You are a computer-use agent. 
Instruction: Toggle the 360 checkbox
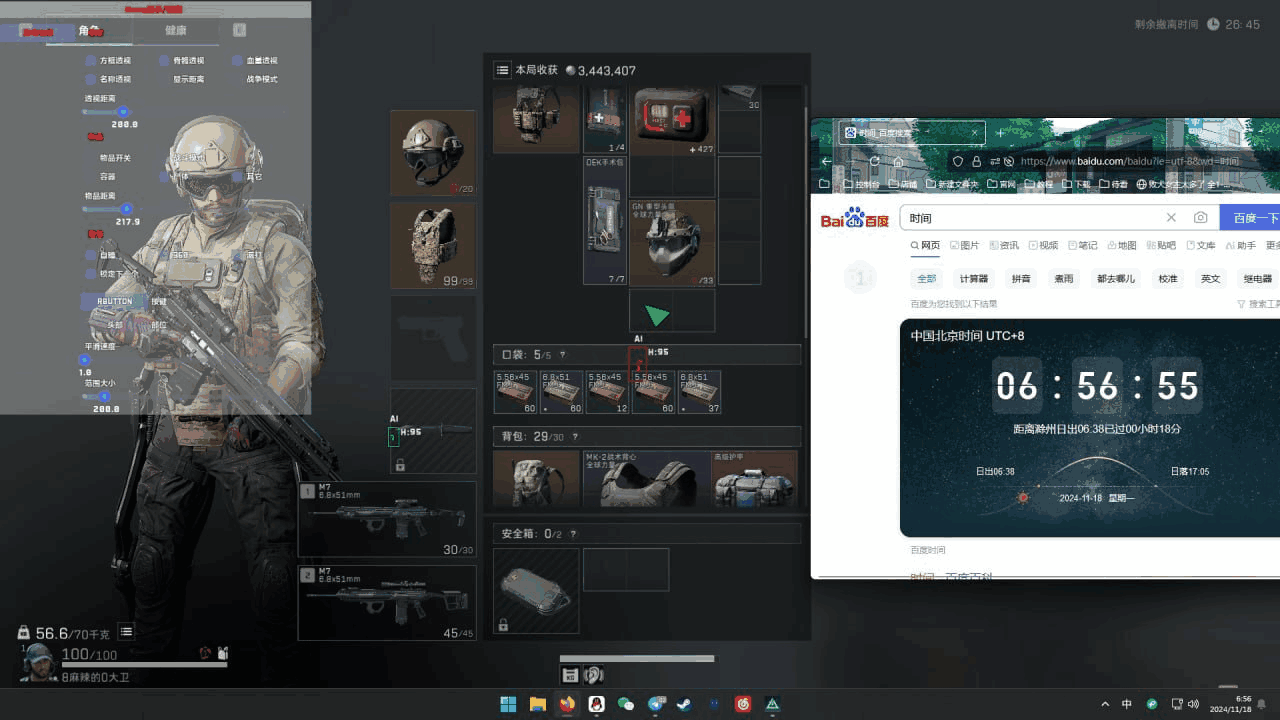164,255
